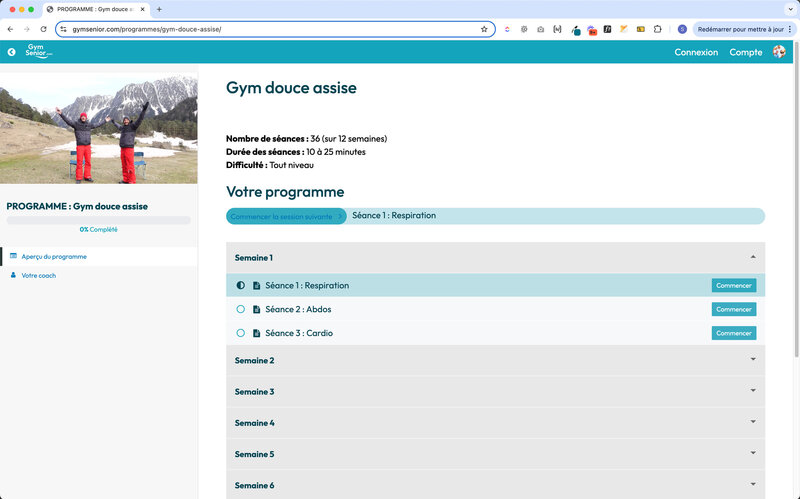The image size is (800, 499).
Task: Close the PROGRAMME : Gym douce browser tab
Action: point(142,9)
